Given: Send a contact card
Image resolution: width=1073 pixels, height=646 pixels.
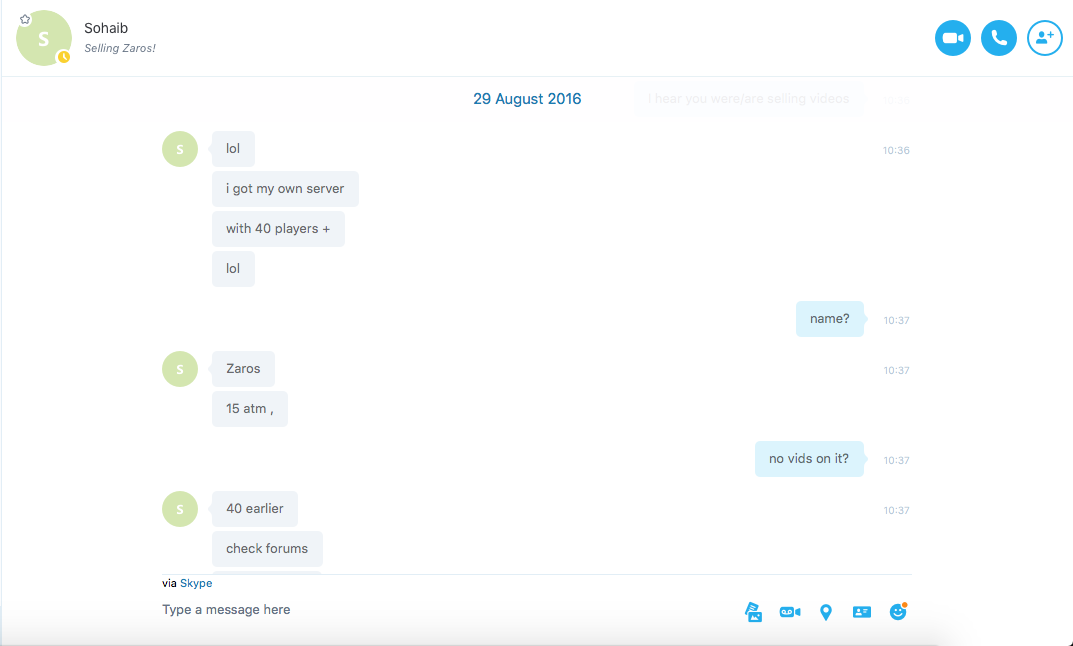Looking at the screenshot, I should point(862,612).
